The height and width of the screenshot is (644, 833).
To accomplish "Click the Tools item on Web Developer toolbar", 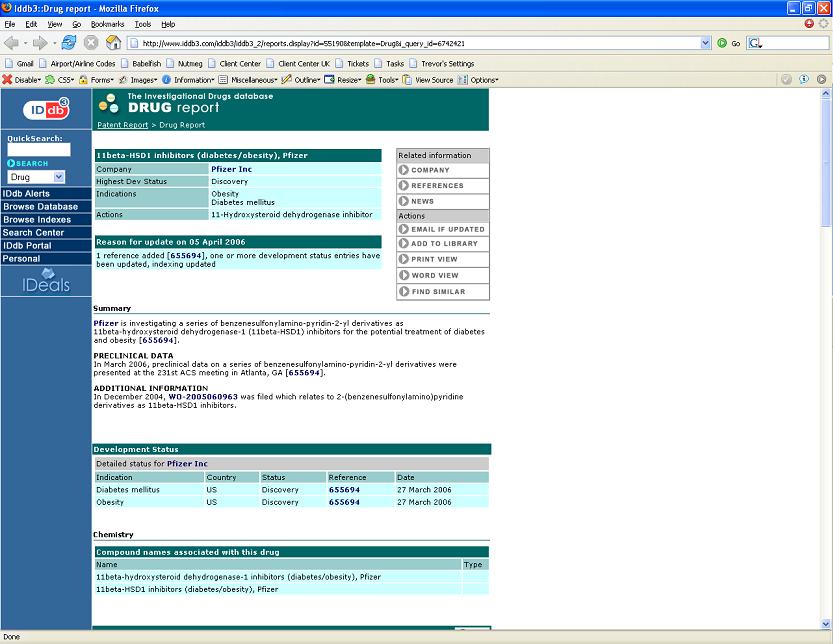I will tap(382, 80).
